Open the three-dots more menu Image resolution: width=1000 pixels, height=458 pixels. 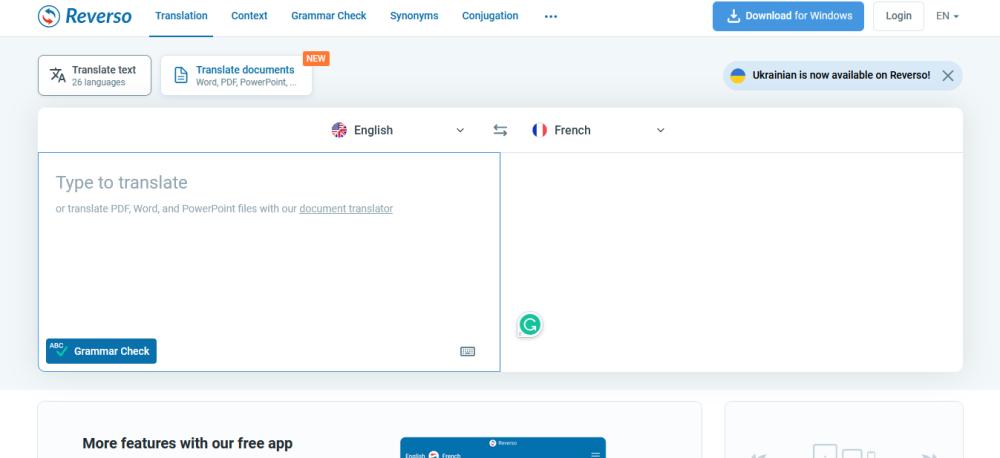pos(551,17)
